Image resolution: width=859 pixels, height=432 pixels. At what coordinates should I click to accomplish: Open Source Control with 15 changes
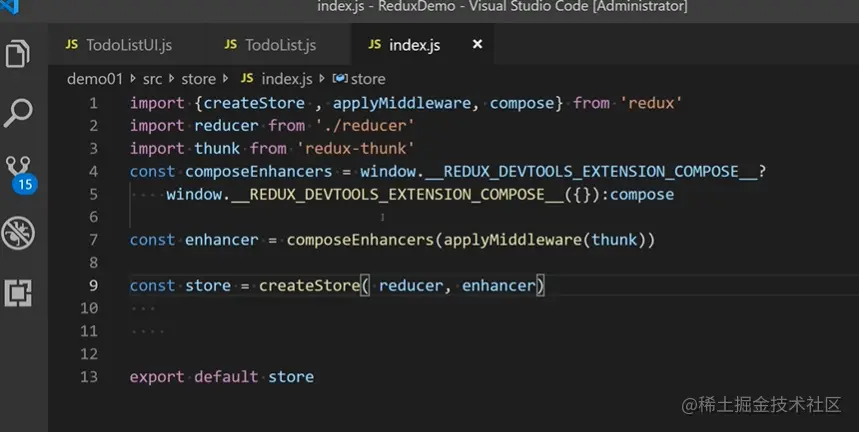click(20, 174)
